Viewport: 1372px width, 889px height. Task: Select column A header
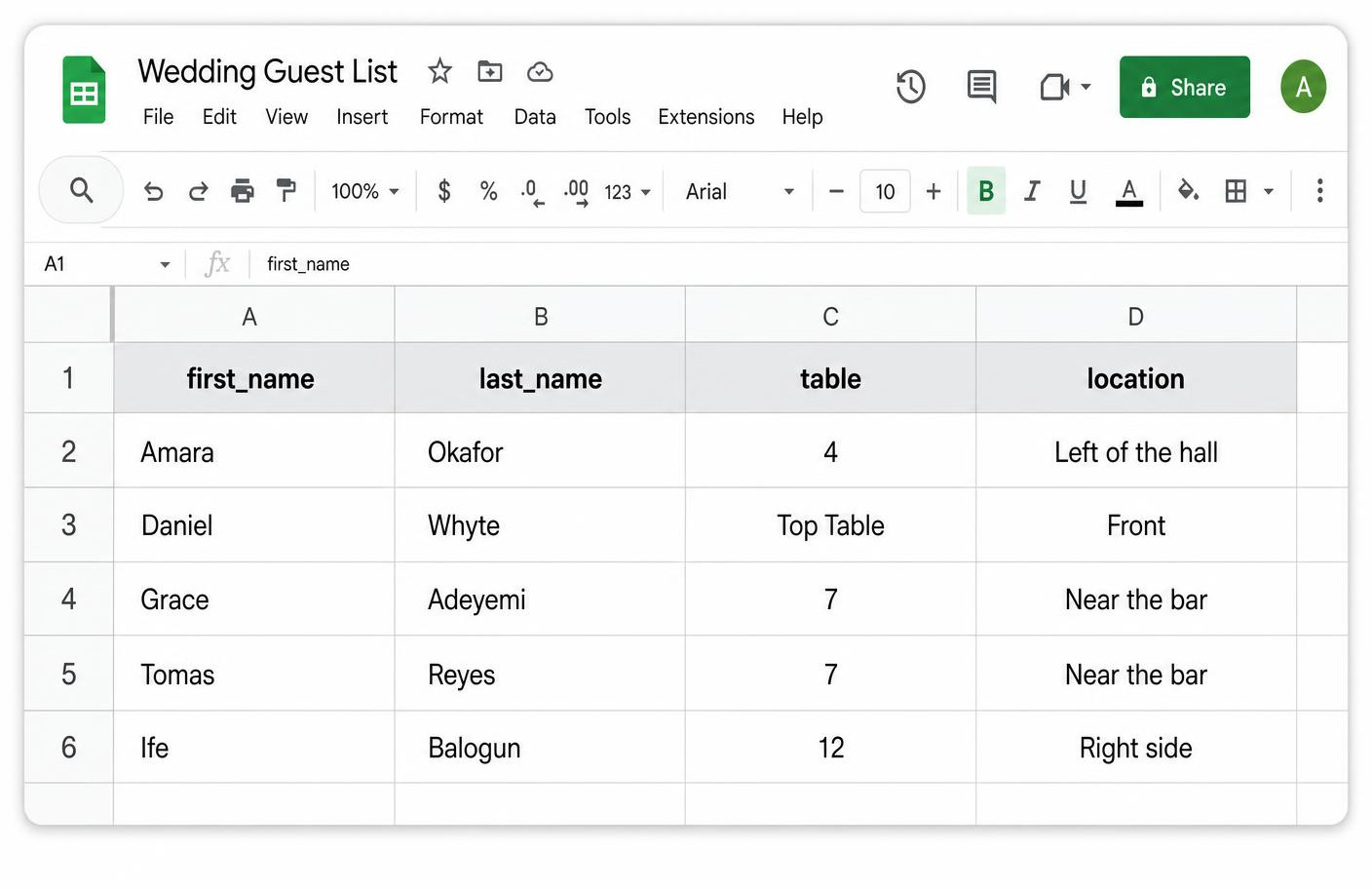coord(253,316)
